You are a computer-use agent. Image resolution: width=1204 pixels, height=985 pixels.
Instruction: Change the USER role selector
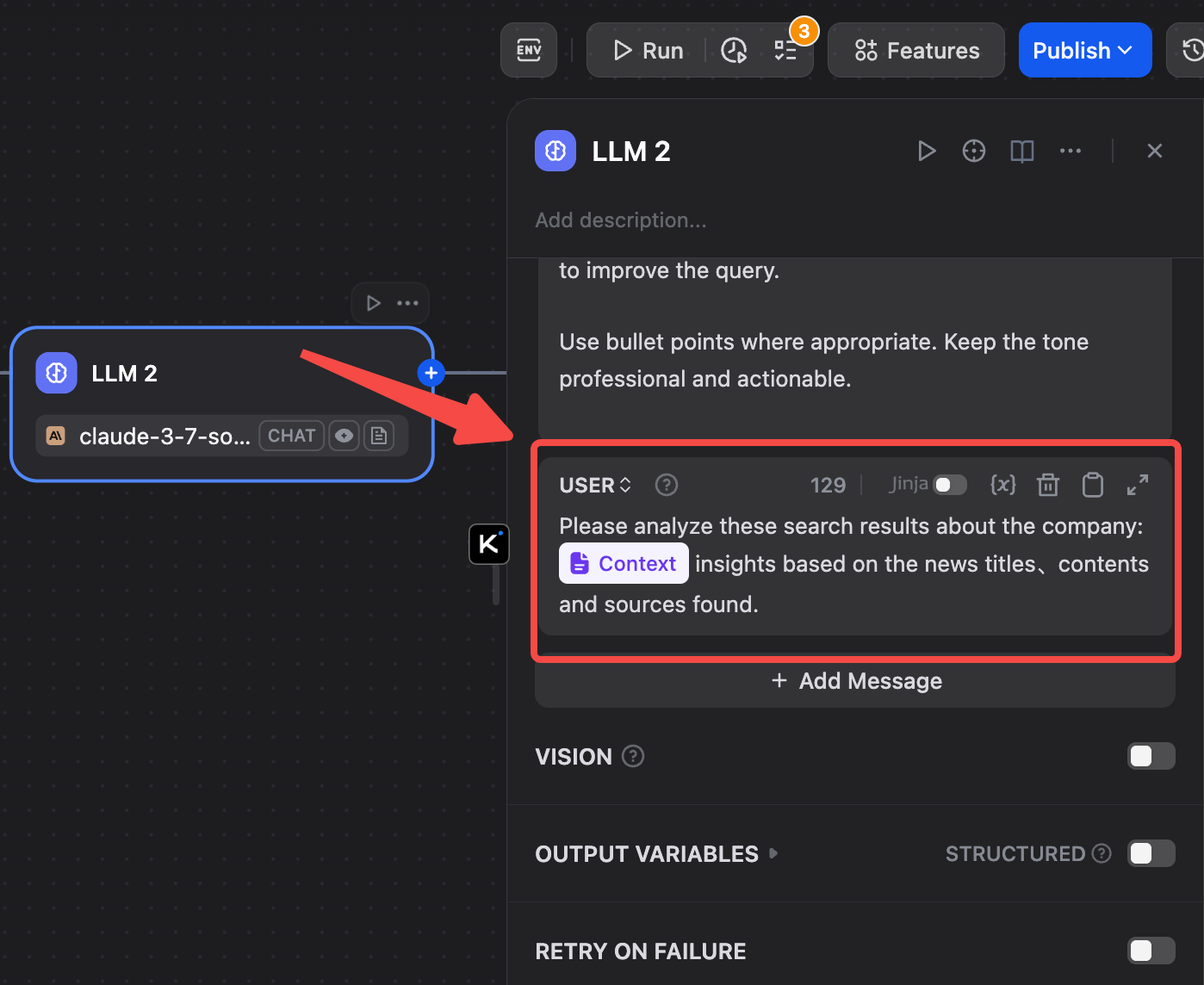pos(595,486)
